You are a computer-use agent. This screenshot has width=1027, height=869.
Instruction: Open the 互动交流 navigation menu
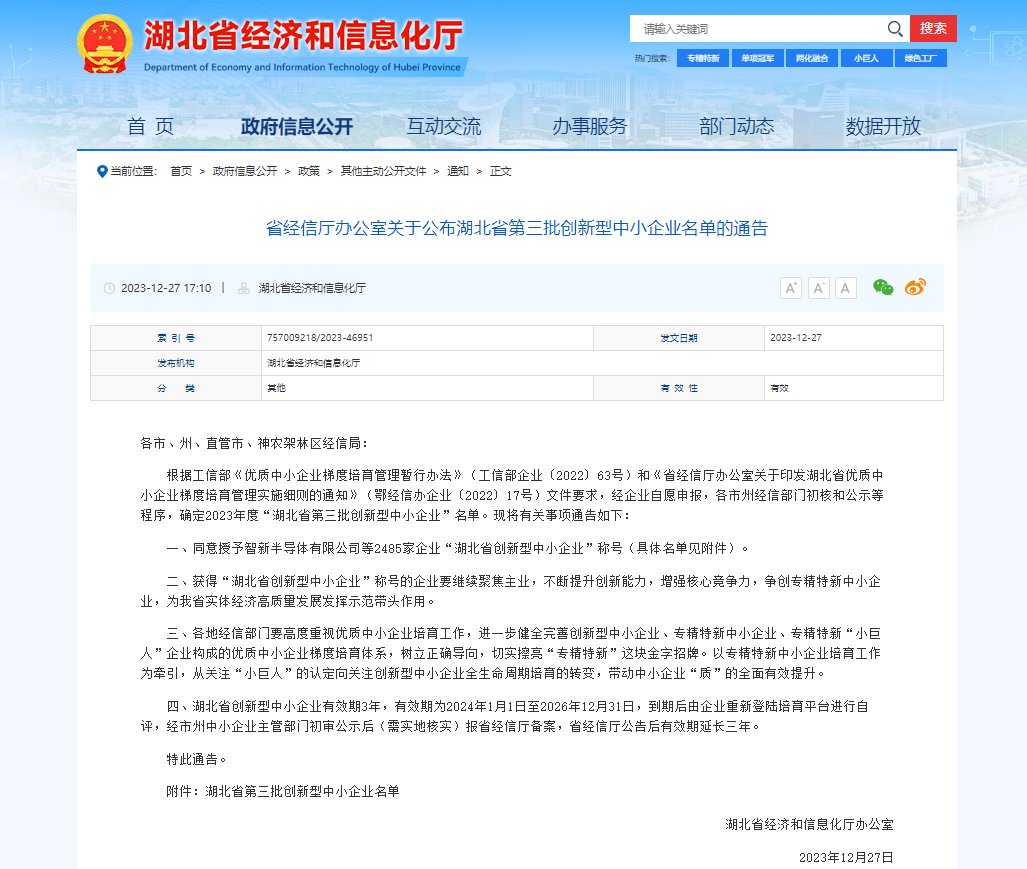443,128
